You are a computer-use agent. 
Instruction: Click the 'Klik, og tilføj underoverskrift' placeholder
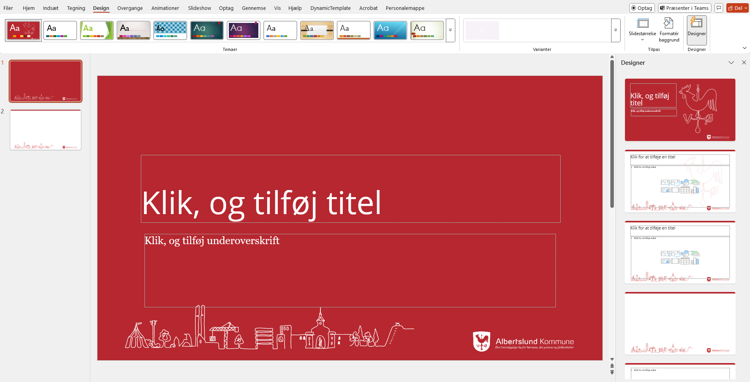click(350, 270)
